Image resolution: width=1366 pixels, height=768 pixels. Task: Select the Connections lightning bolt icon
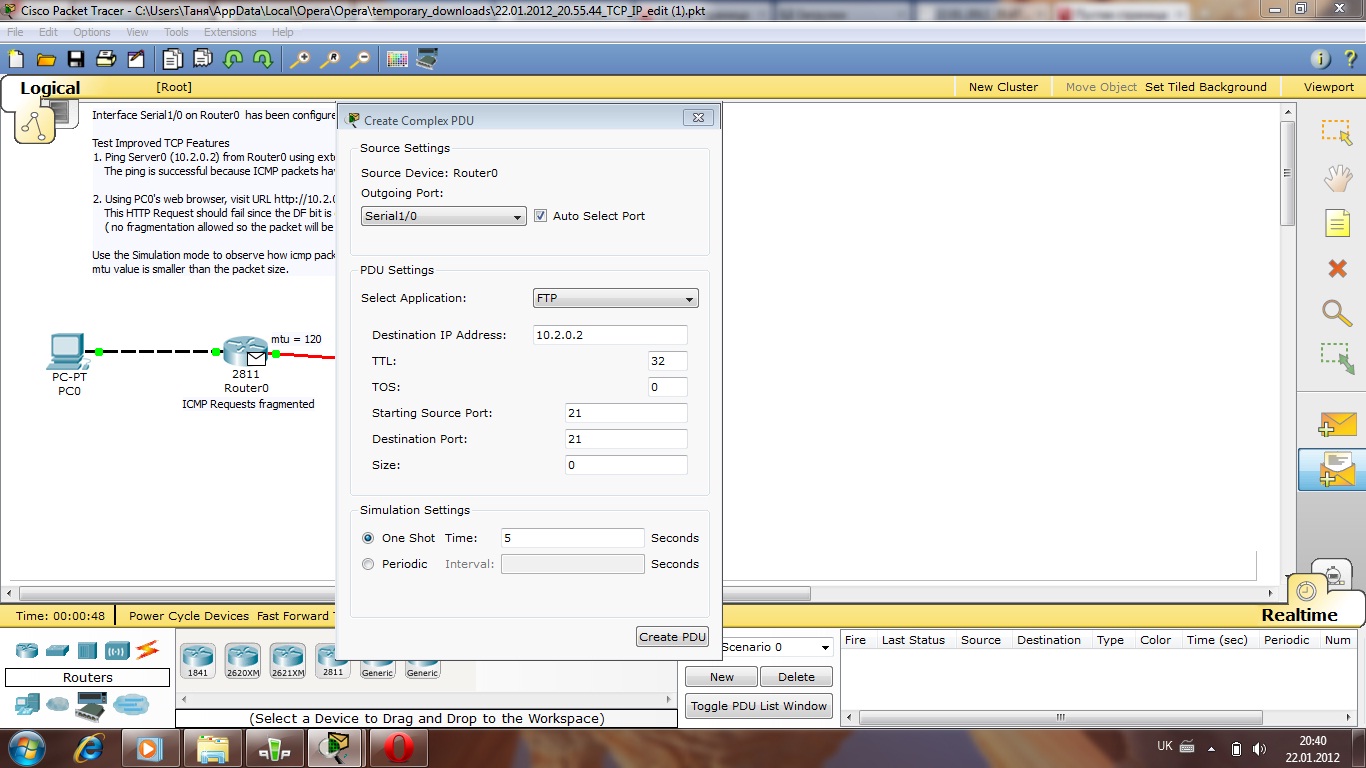coord(148,650)
